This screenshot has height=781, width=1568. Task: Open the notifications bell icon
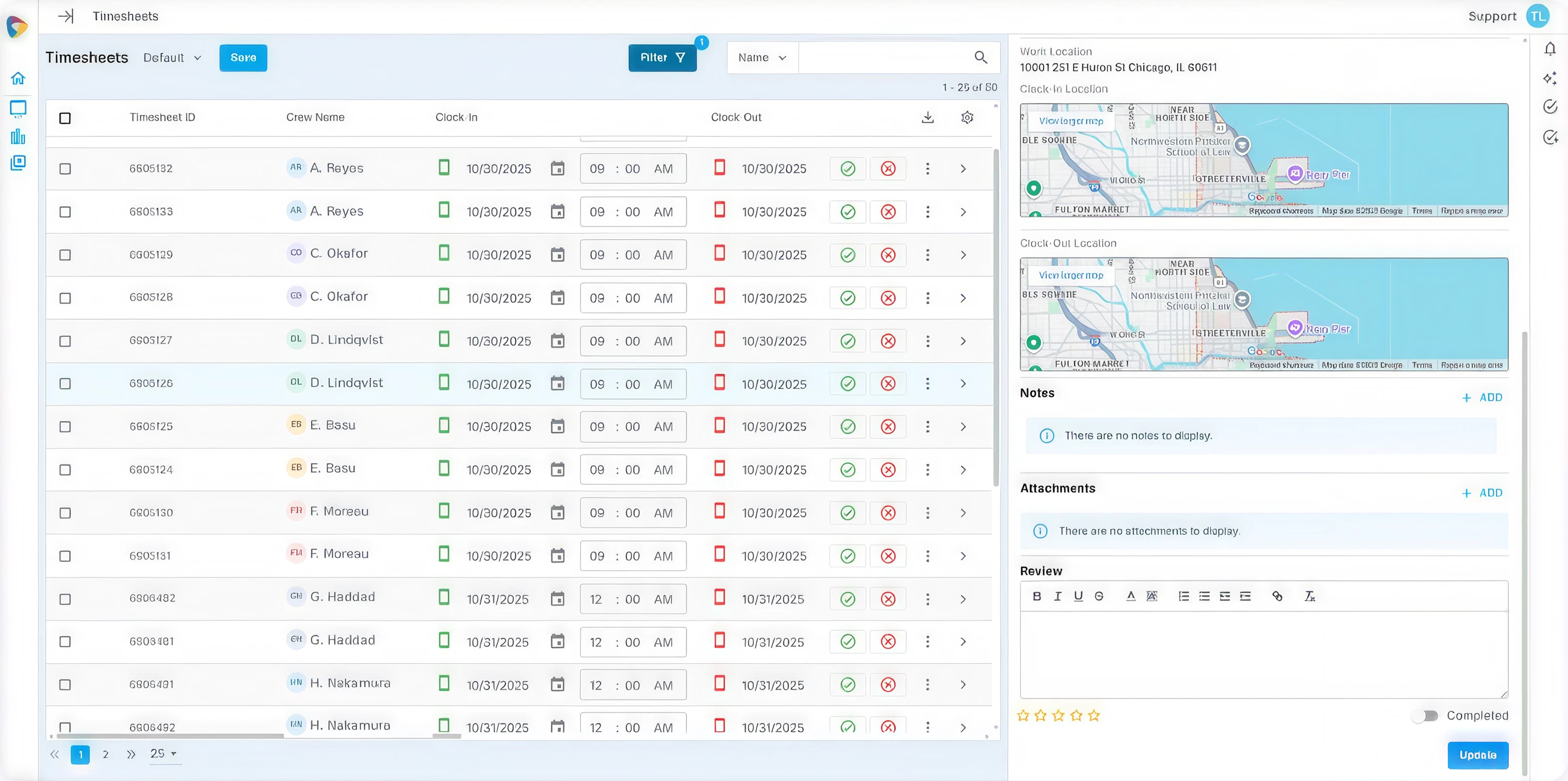point(1550,49)
